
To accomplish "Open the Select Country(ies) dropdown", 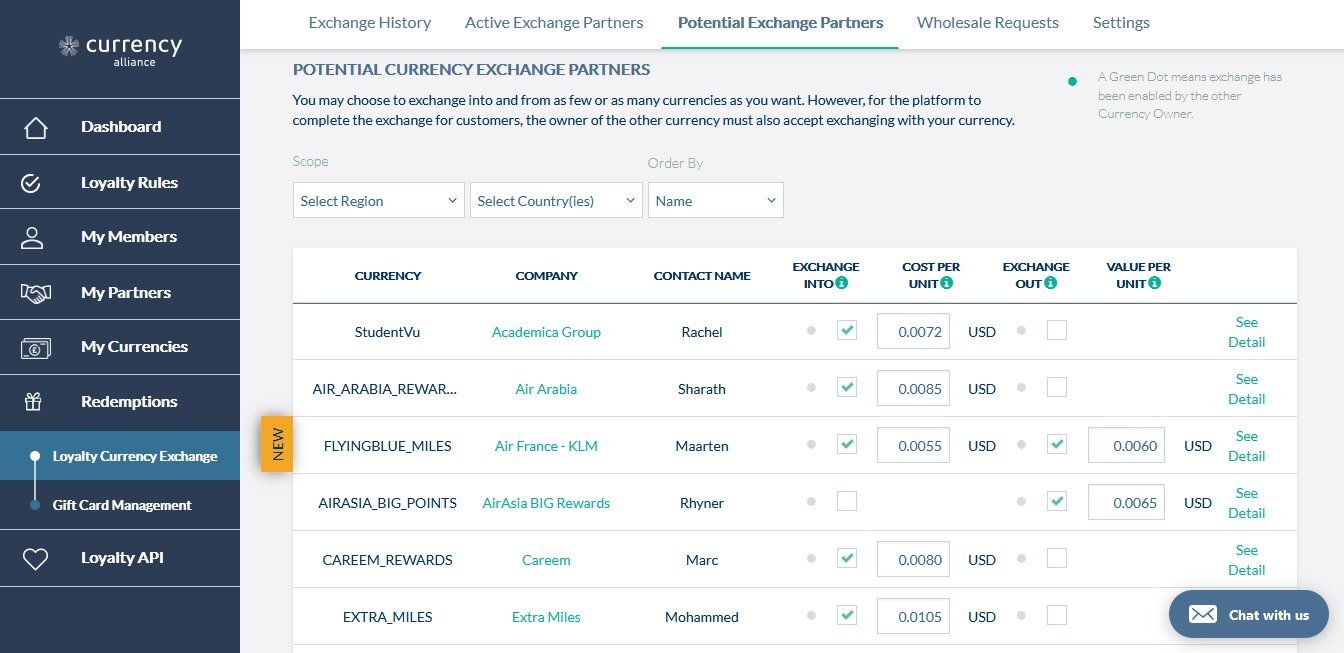I will coord(556,200).
